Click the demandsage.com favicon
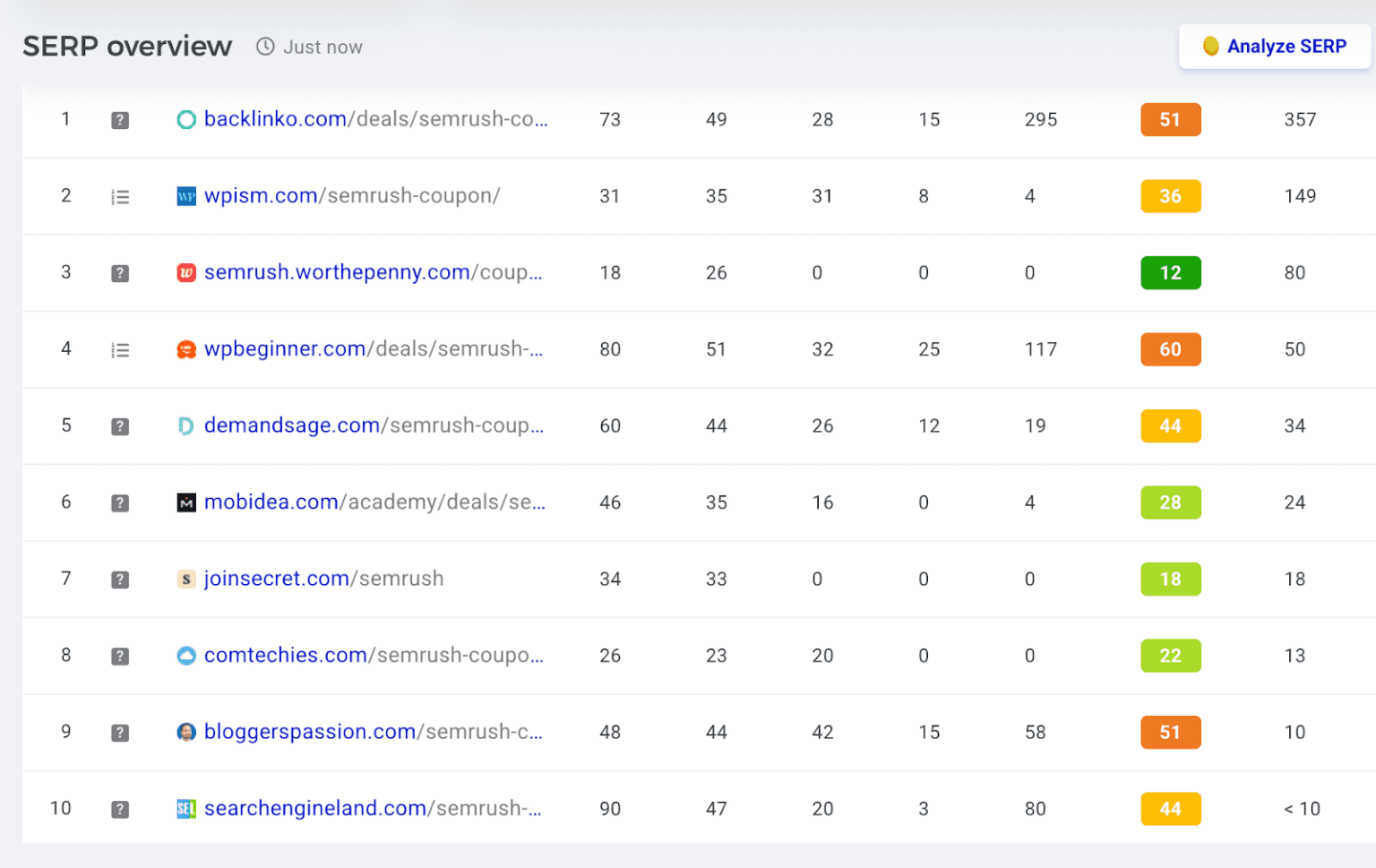 [186, 426]
